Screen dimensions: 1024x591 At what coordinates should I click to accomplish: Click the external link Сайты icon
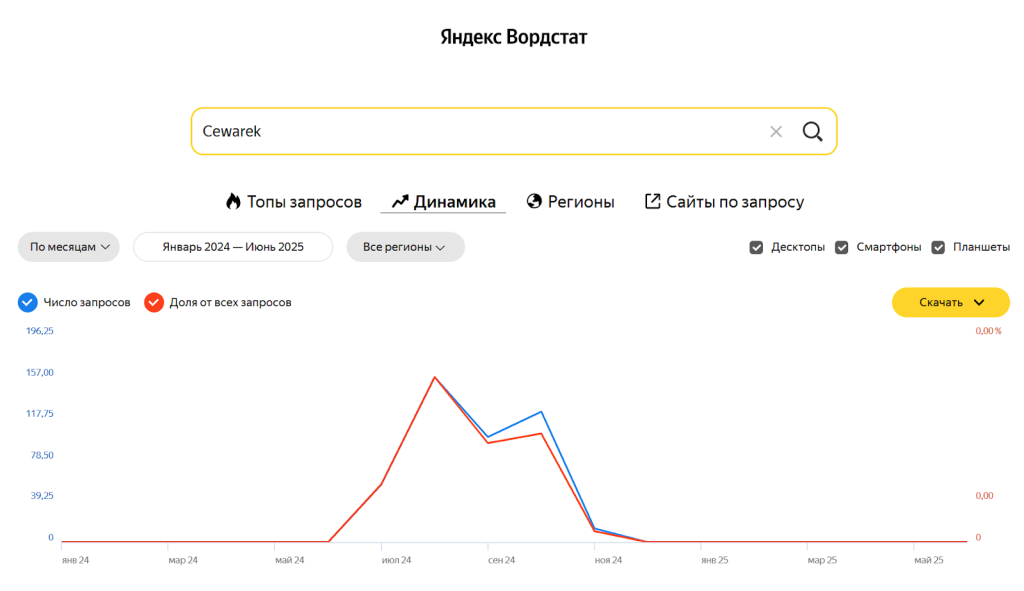(652, 201)
